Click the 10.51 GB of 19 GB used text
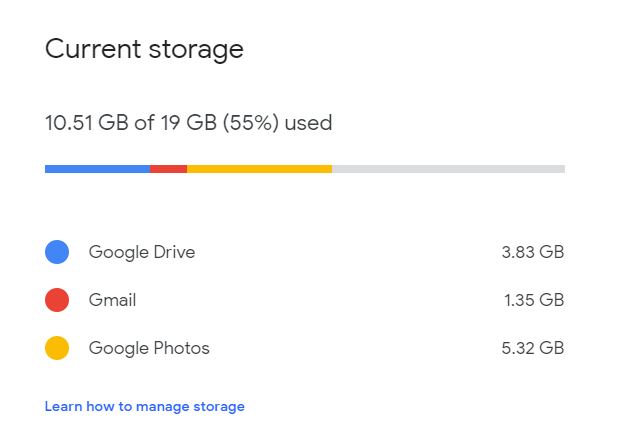619x444 pixels. pos(188,123)
